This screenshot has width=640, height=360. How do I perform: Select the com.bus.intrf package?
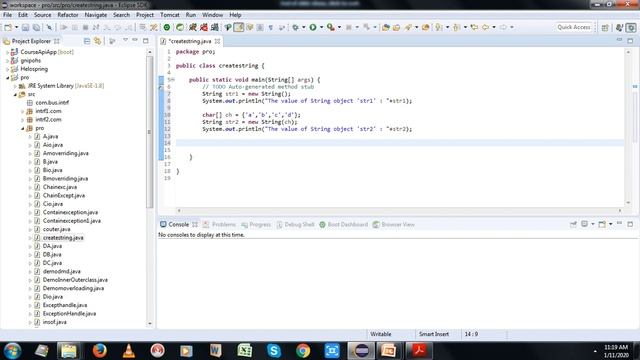point(52,103)
